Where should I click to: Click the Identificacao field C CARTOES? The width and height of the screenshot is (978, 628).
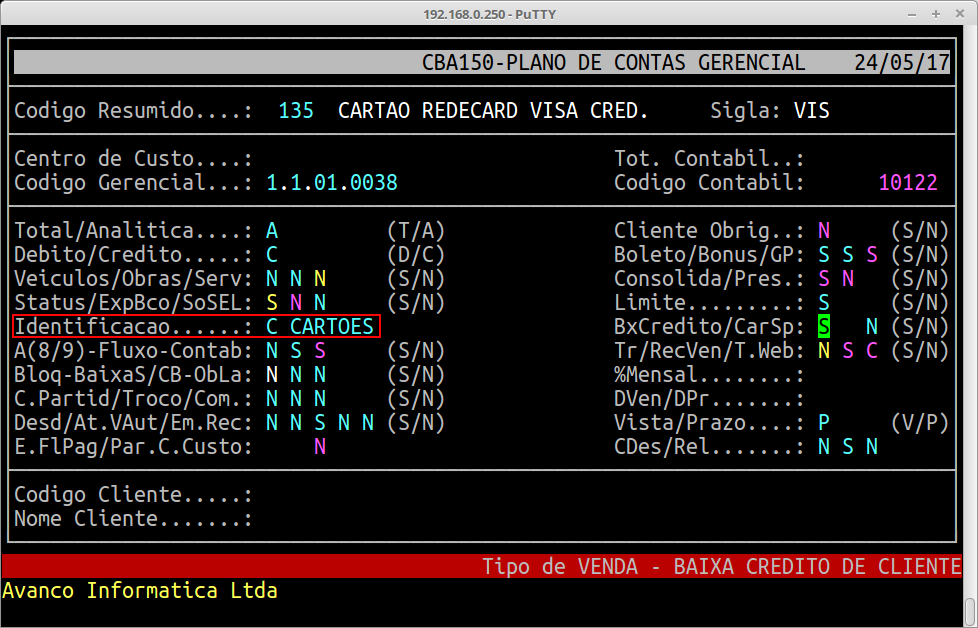(x=320, y=326)
